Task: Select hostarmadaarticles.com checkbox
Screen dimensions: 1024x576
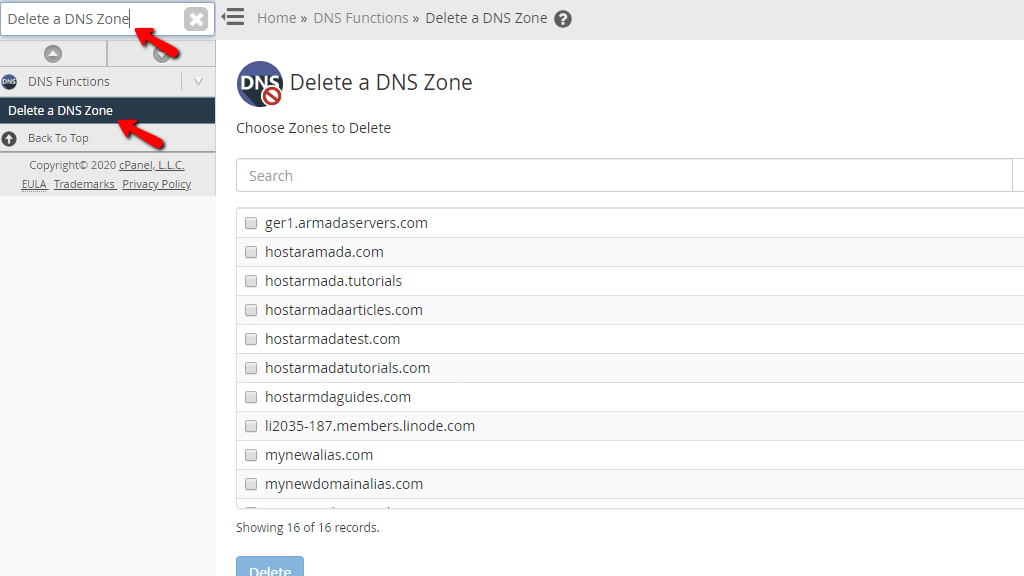Action: (251, 310)
